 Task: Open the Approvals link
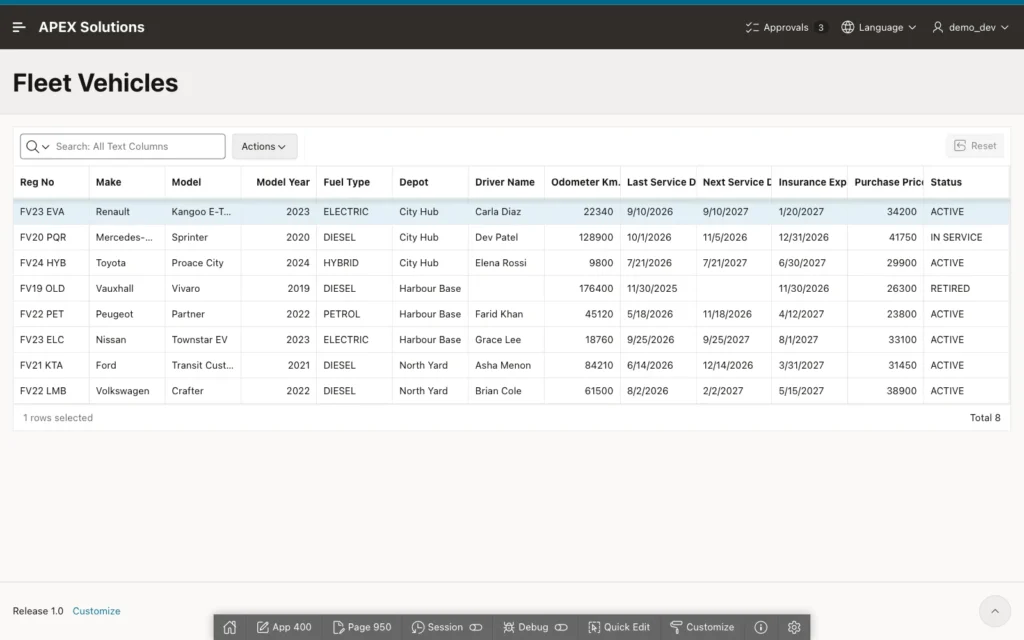tap(786, 27)
